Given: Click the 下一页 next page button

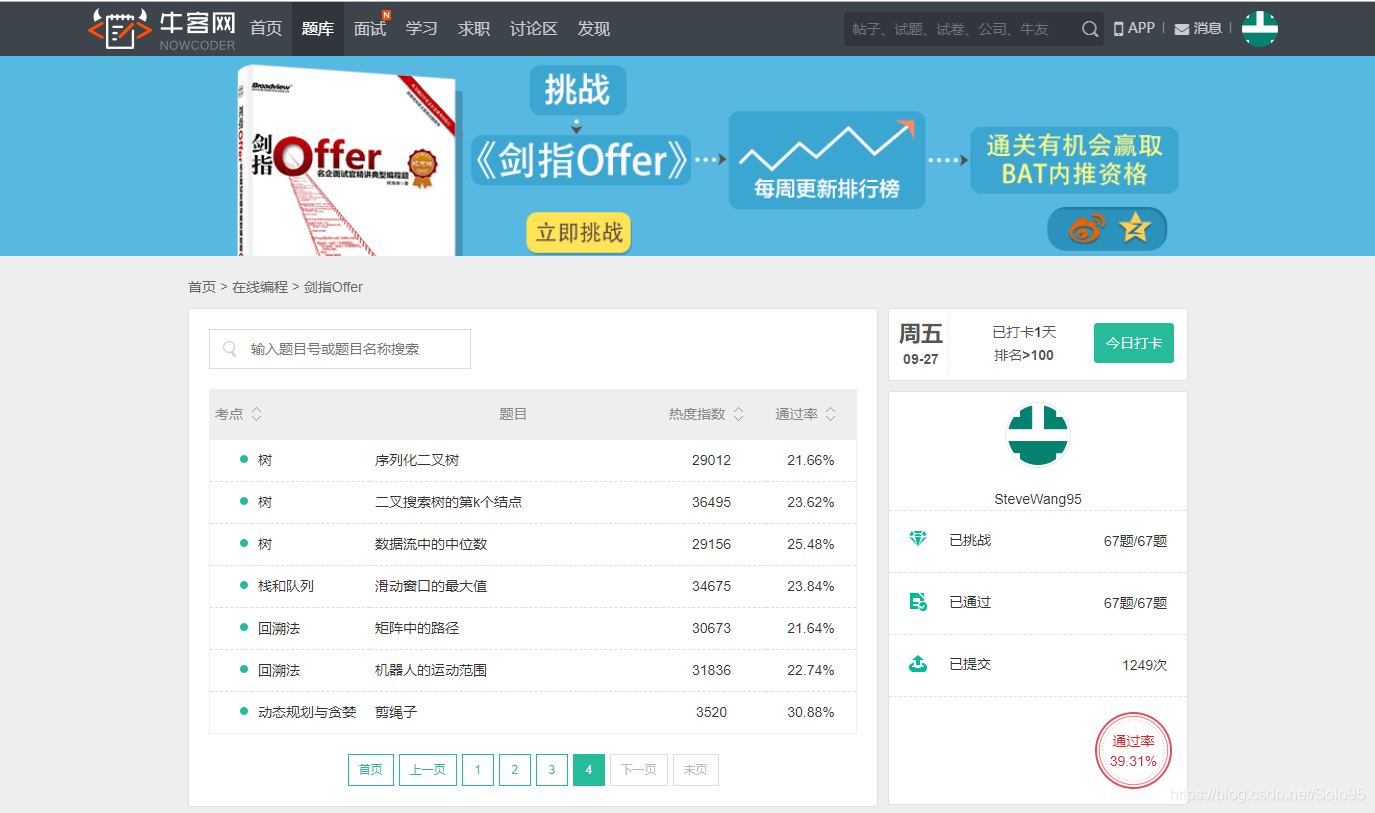Looking at the screenshot, I should [x=639, y=770].
